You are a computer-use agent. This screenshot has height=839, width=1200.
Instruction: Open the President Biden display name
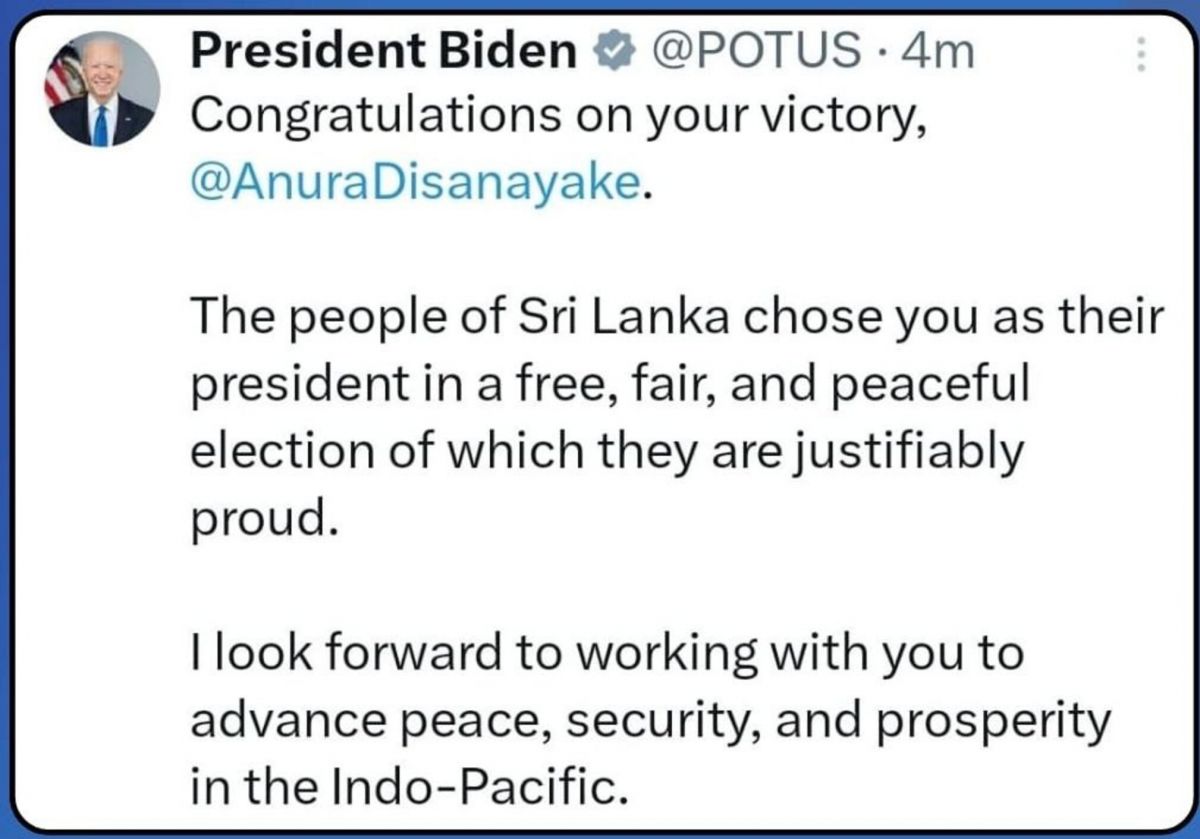383,51
